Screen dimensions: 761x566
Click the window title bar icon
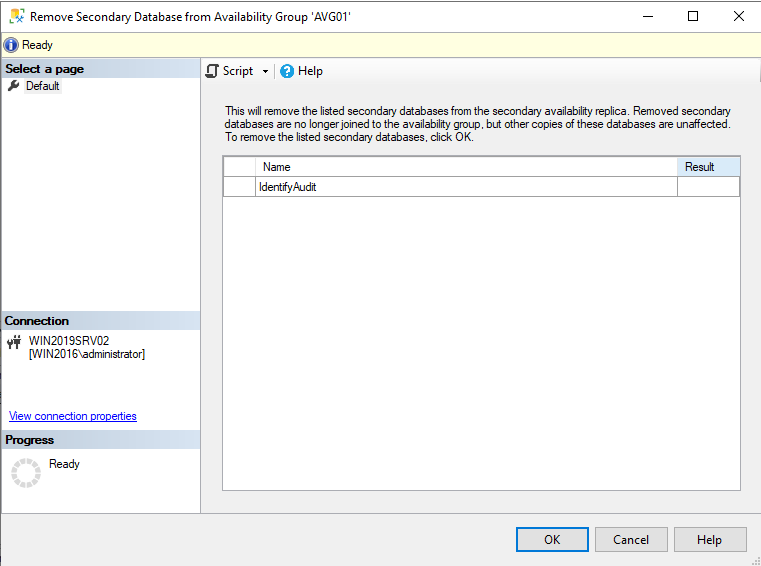click(x=17, y=17)
